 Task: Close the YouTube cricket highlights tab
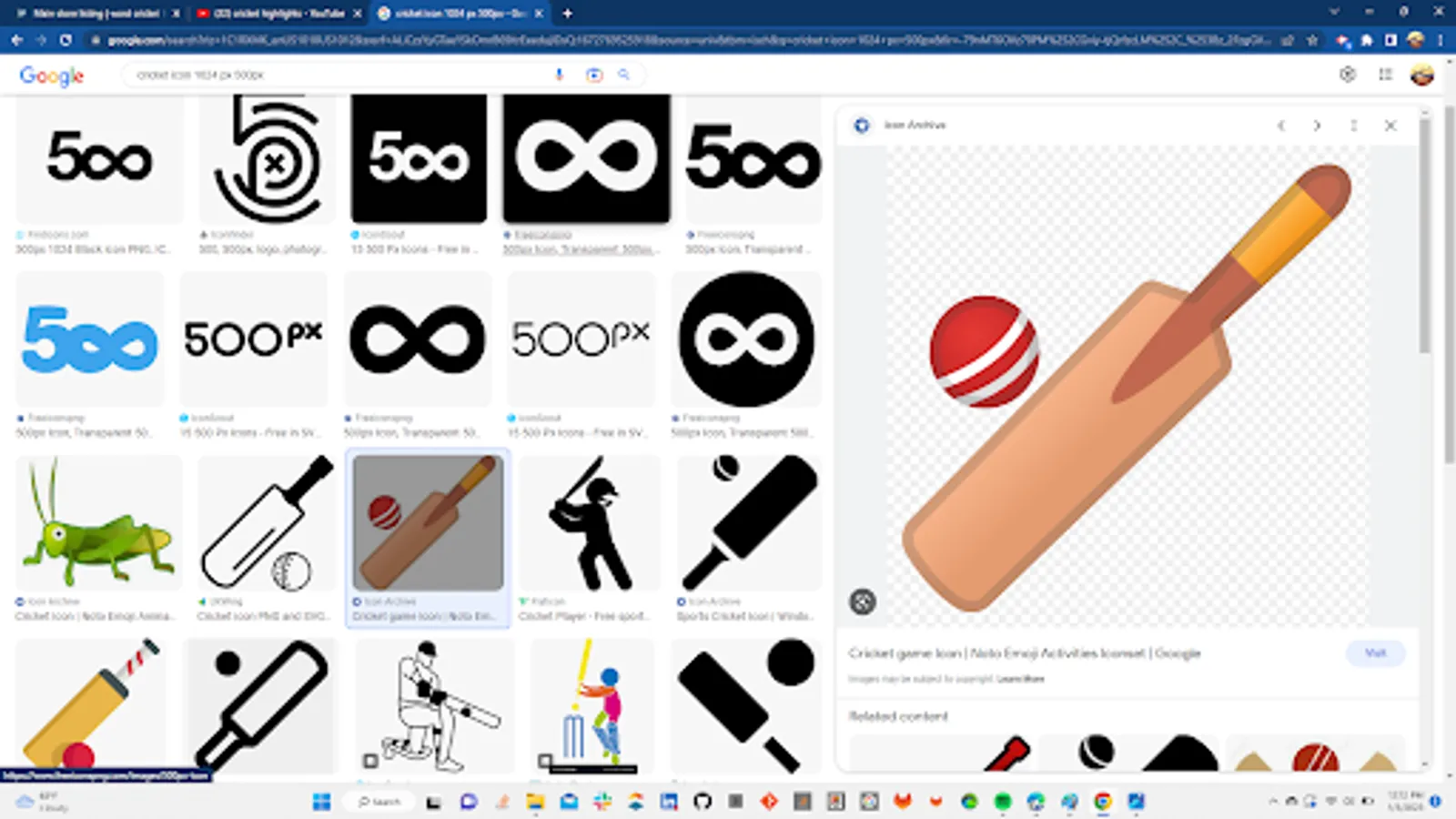coord(358,14)
